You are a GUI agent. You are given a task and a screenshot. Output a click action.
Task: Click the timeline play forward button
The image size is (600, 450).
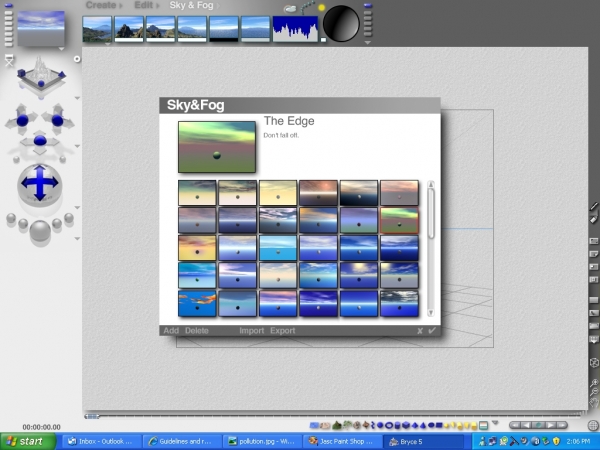[550, 425]
